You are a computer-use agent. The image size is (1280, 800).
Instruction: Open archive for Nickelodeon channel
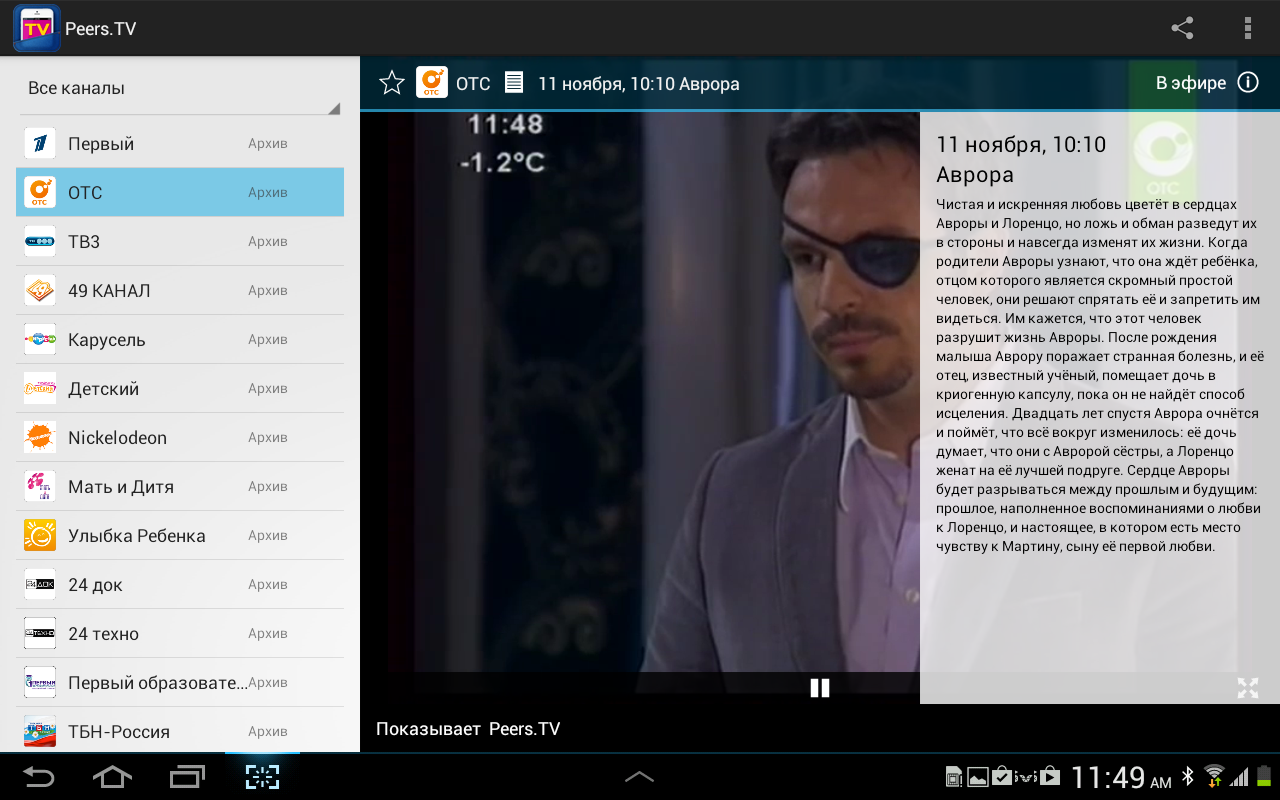pos(268,438)
